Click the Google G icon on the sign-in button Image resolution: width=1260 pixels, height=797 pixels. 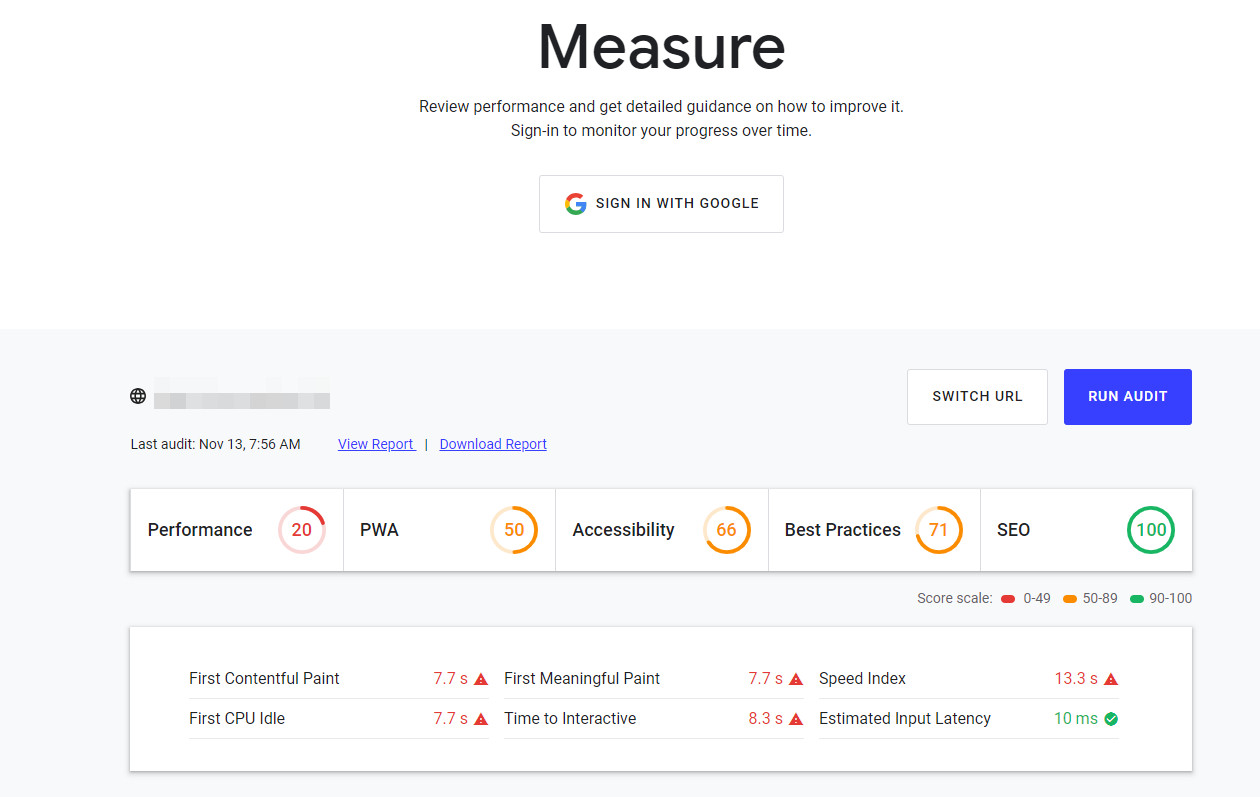[575, 203]
